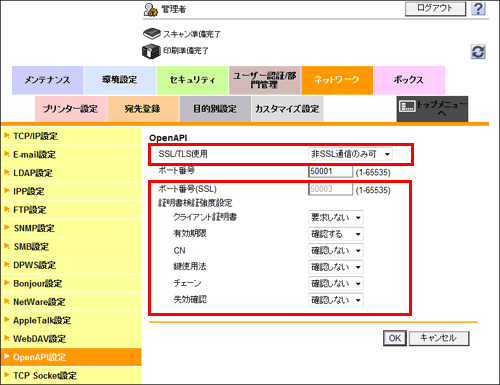Open DPWS設定 in the sidebar
Screen dimensions: 500x385
[x=71, y=265]
